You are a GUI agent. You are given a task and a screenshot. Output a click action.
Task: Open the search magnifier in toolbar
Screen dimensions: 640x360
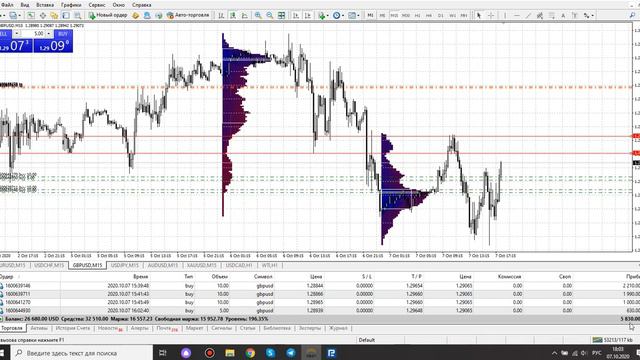click(x=632, y=16)
